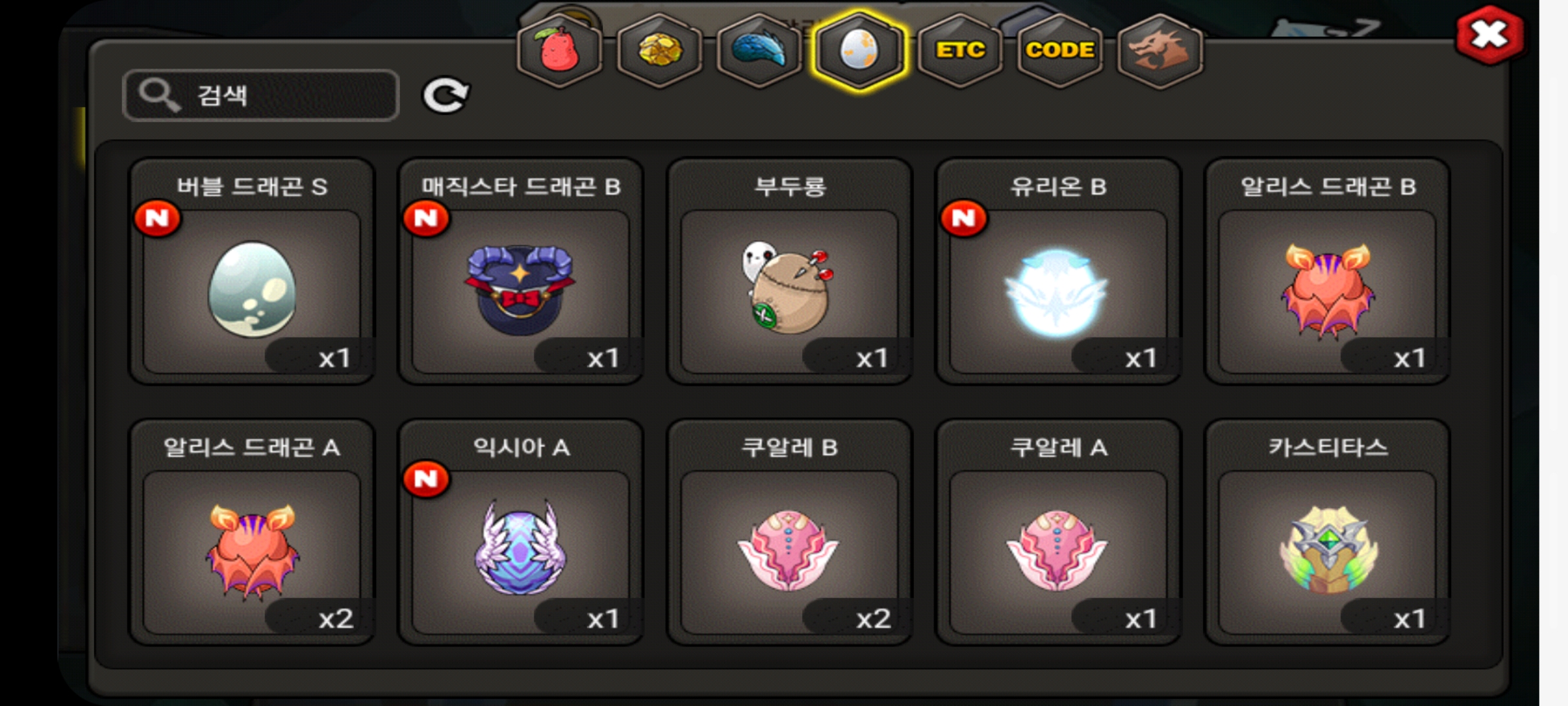Image resolution: width=1568 pixels, height=706 pixels.
Task: Open the red fruit food tab
Action: [x=559, y=50]
